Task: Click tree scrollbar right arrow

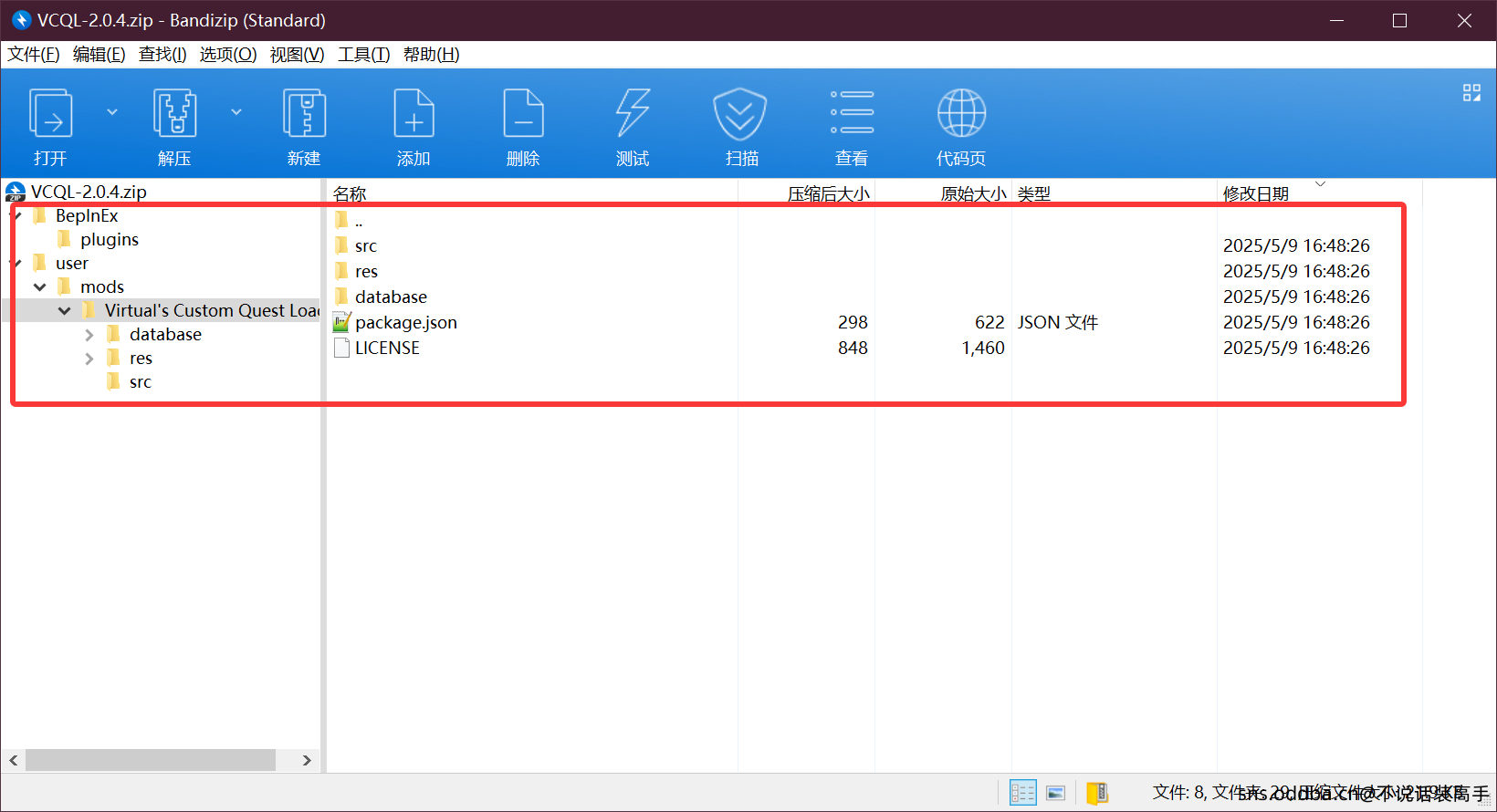Action: pyautogui.click(x=307, y=760)
